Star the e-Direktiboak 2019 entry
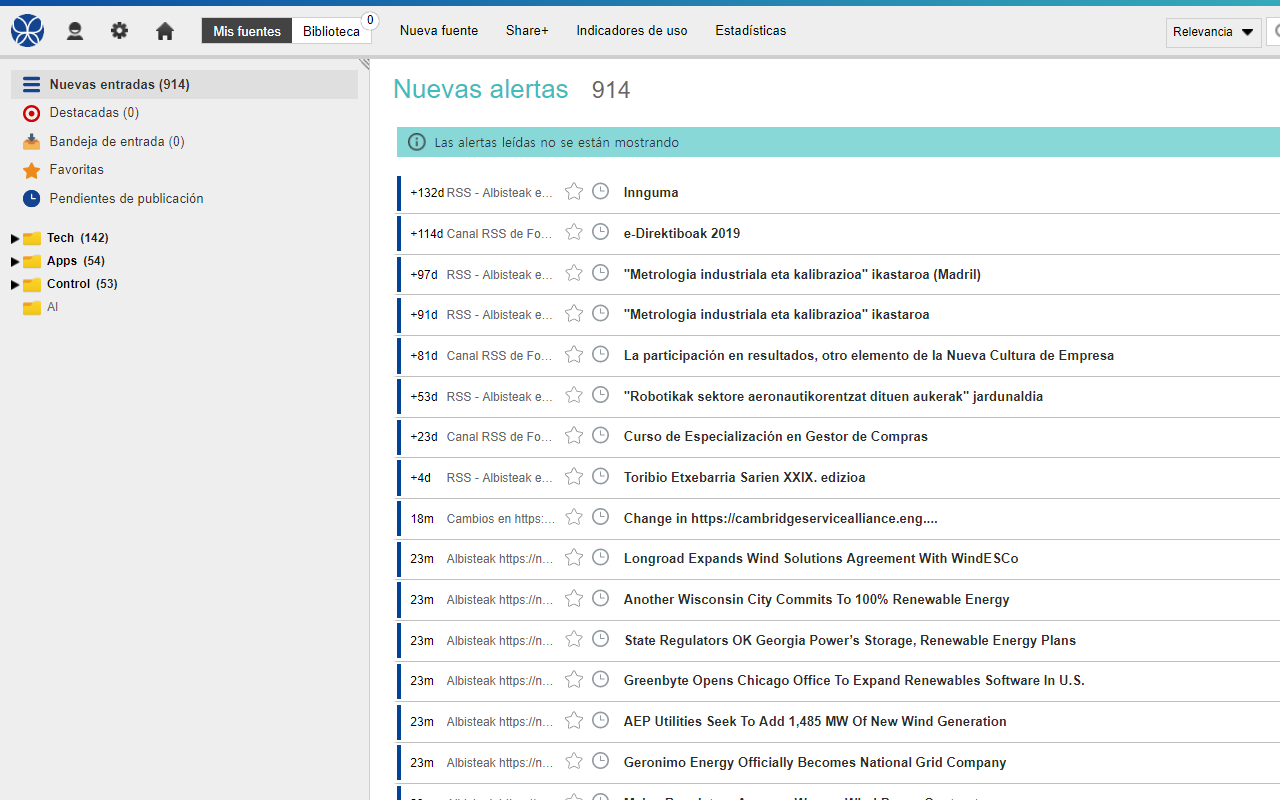Image resolution: width=1280 pixels, height=800 pixels. pos(574,233)
